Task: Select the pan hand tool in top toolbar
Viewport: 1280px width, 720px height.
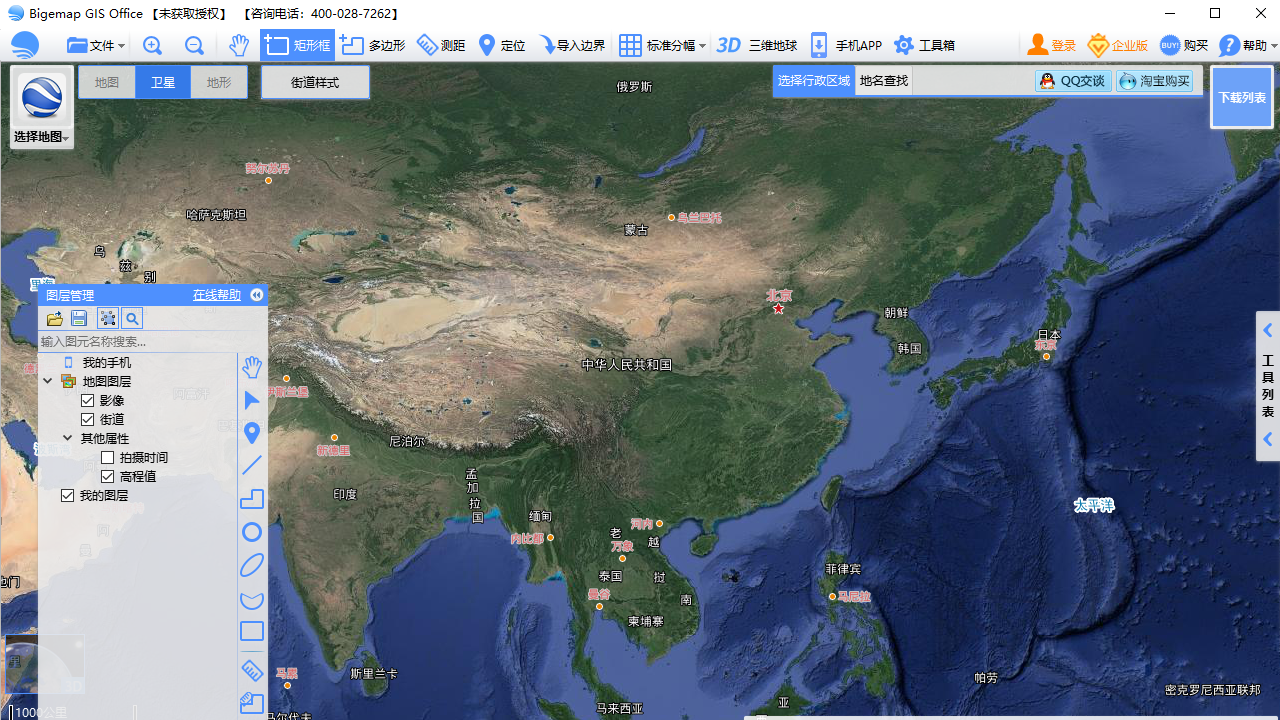Action: pyautogui.click(x=238, y=46)
